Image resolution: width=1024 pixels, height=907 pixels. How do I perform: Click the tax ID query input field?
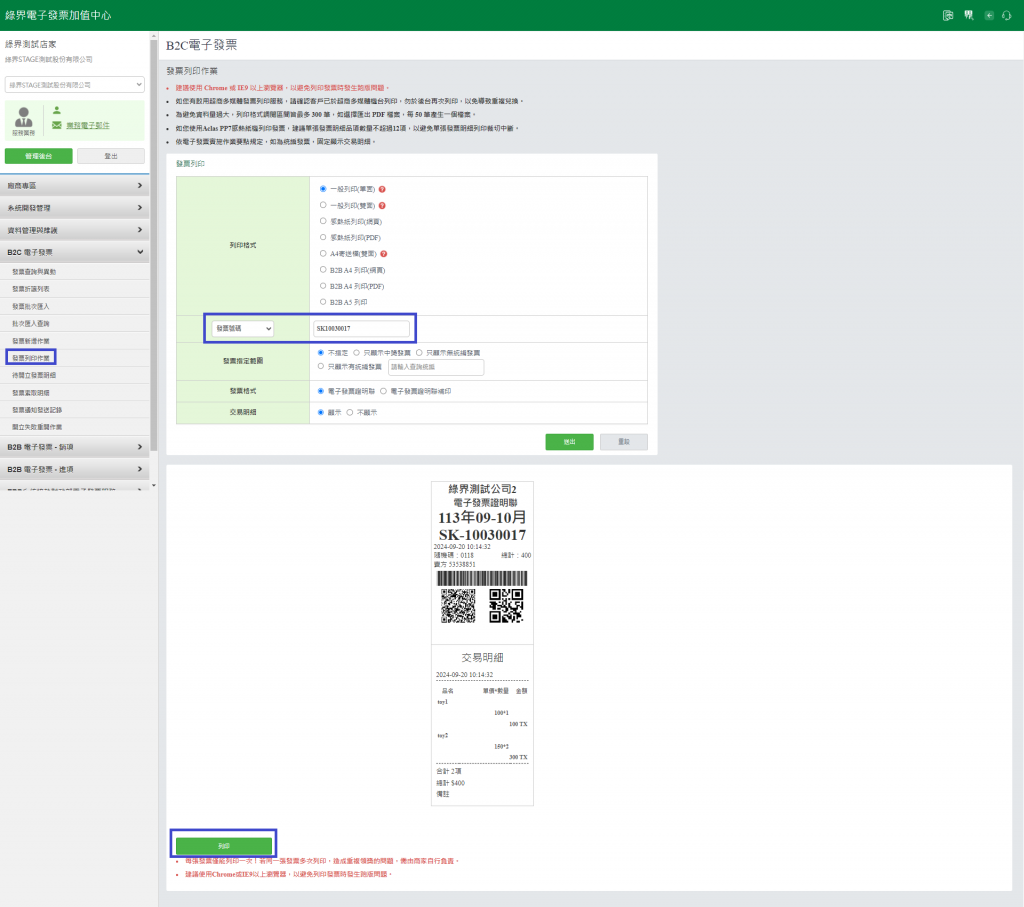click(436, 367)
